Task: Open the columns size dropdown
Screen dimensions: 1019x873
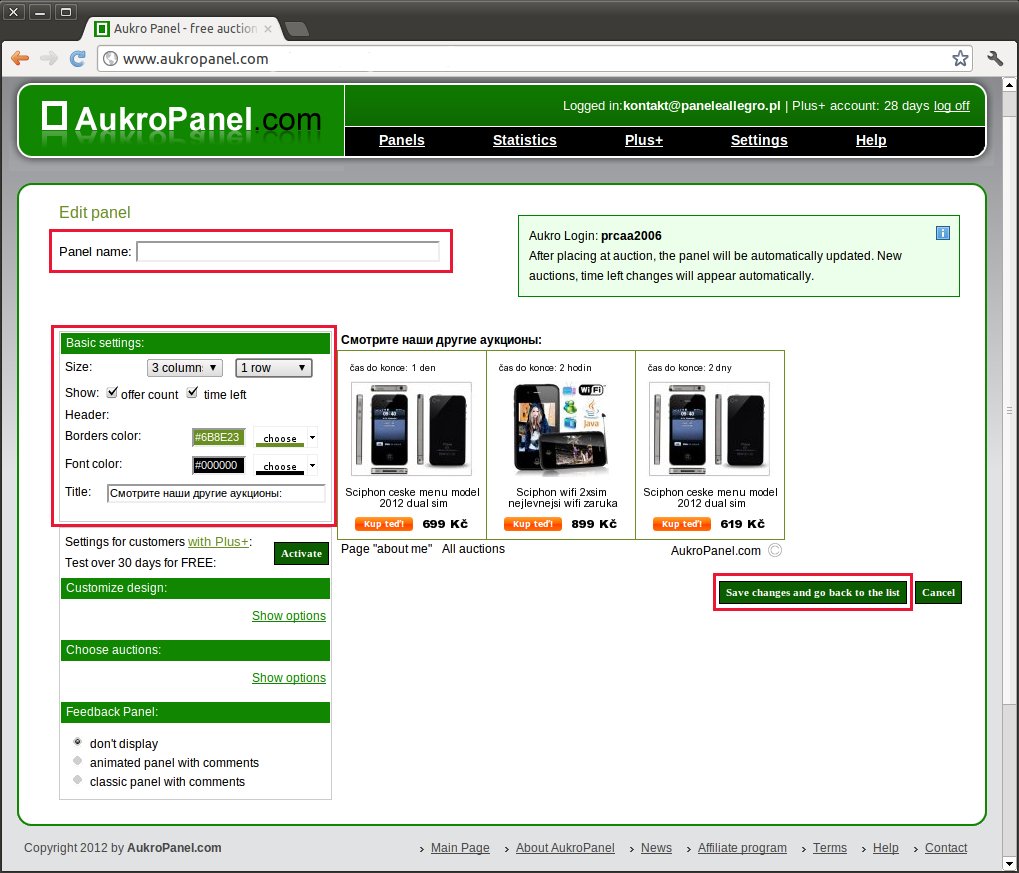Action: pyautogui.click(x=185, y=368)
